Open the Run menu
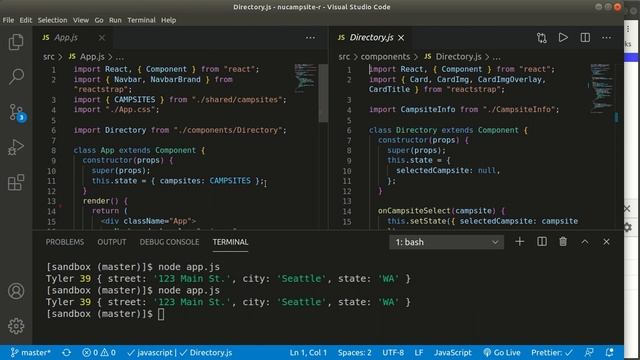The height and width of the screenshot is (360, 640). click(x=115, y=20)
